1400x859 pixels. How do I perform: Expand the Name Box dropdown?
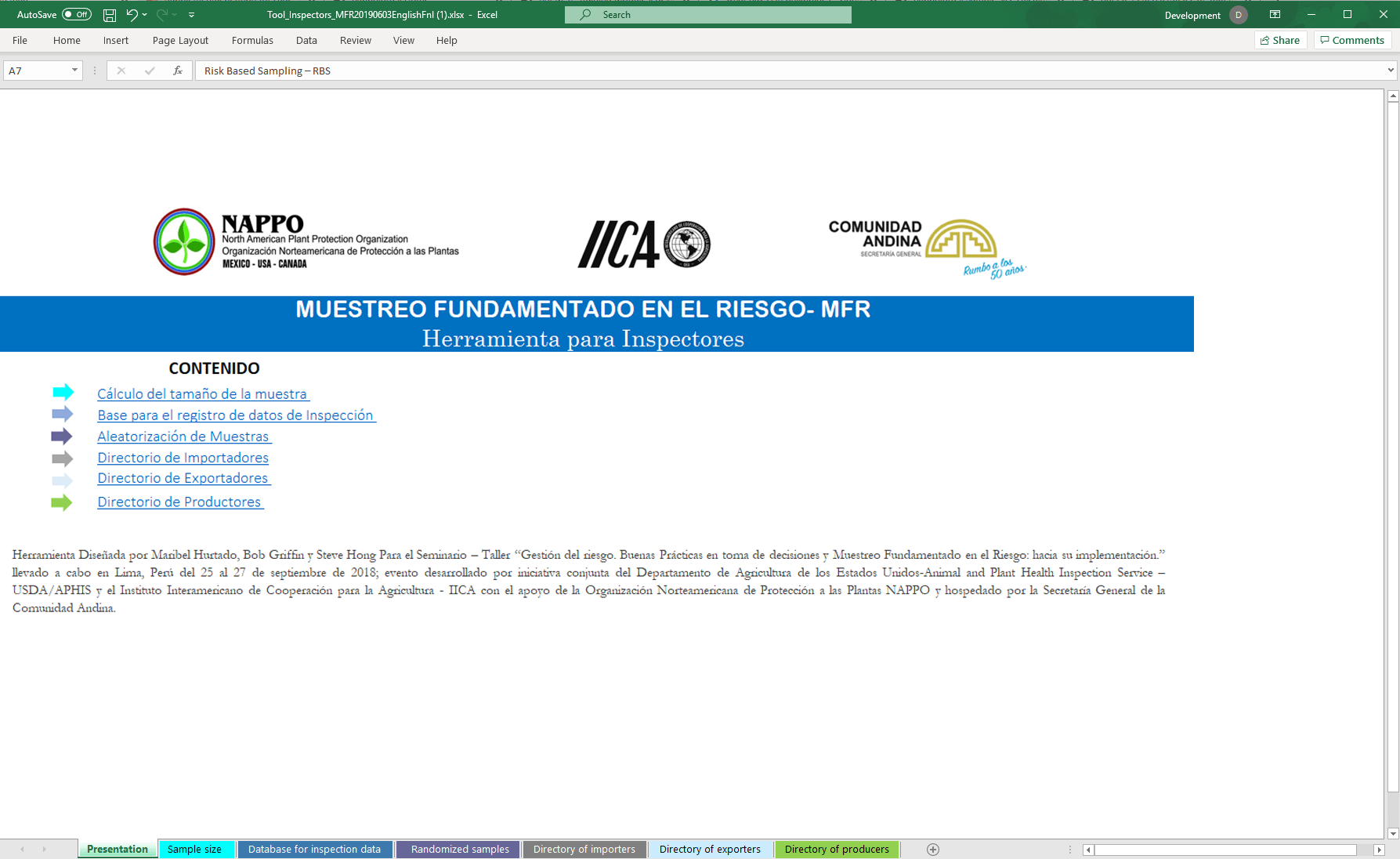(74, 71)
